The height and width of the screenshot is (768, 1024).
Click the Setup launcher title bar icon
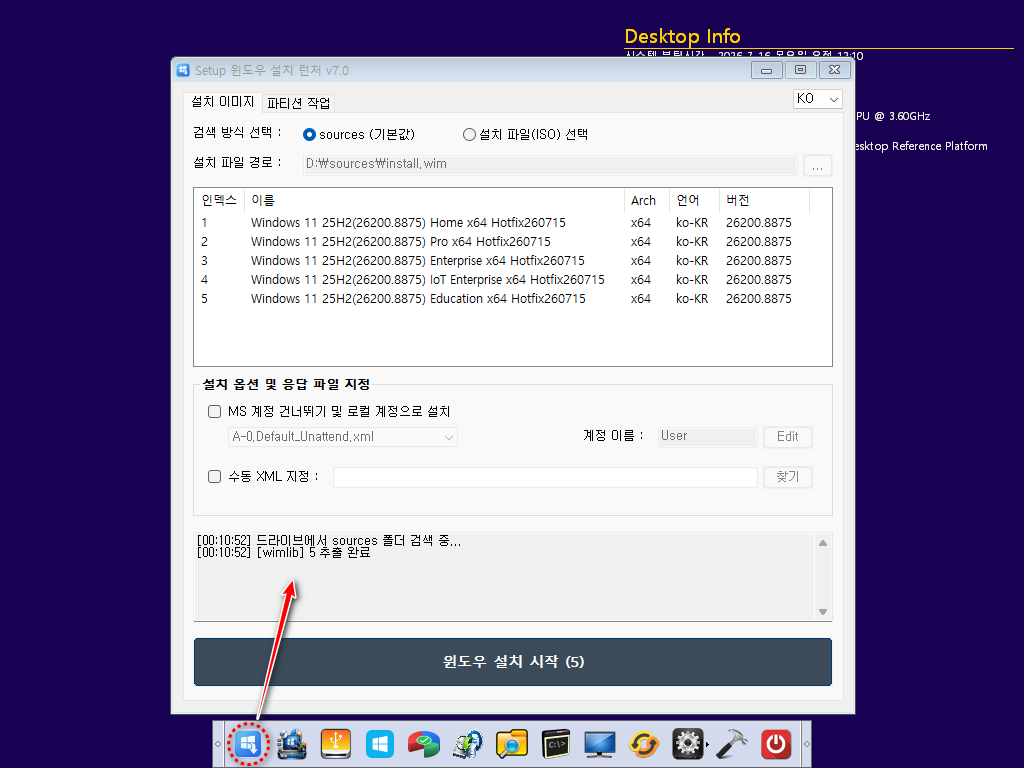click(x=184, y=70)
